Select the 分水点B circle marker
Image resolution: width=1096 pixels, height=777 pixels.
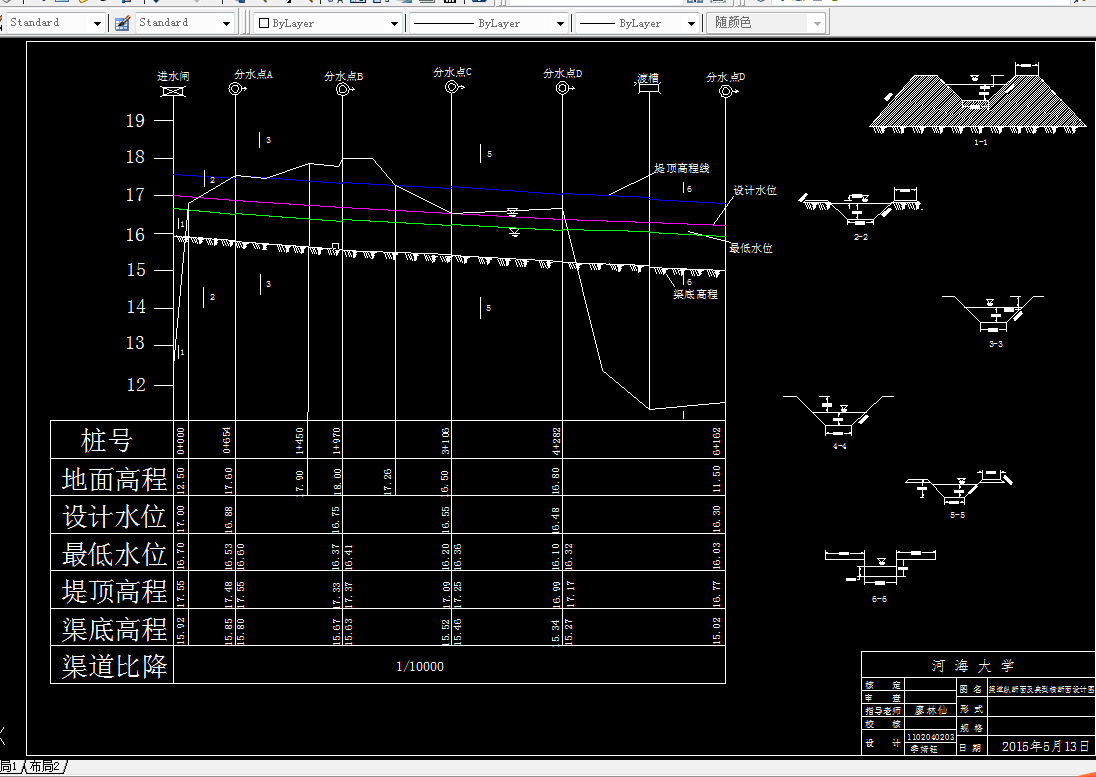342,89
